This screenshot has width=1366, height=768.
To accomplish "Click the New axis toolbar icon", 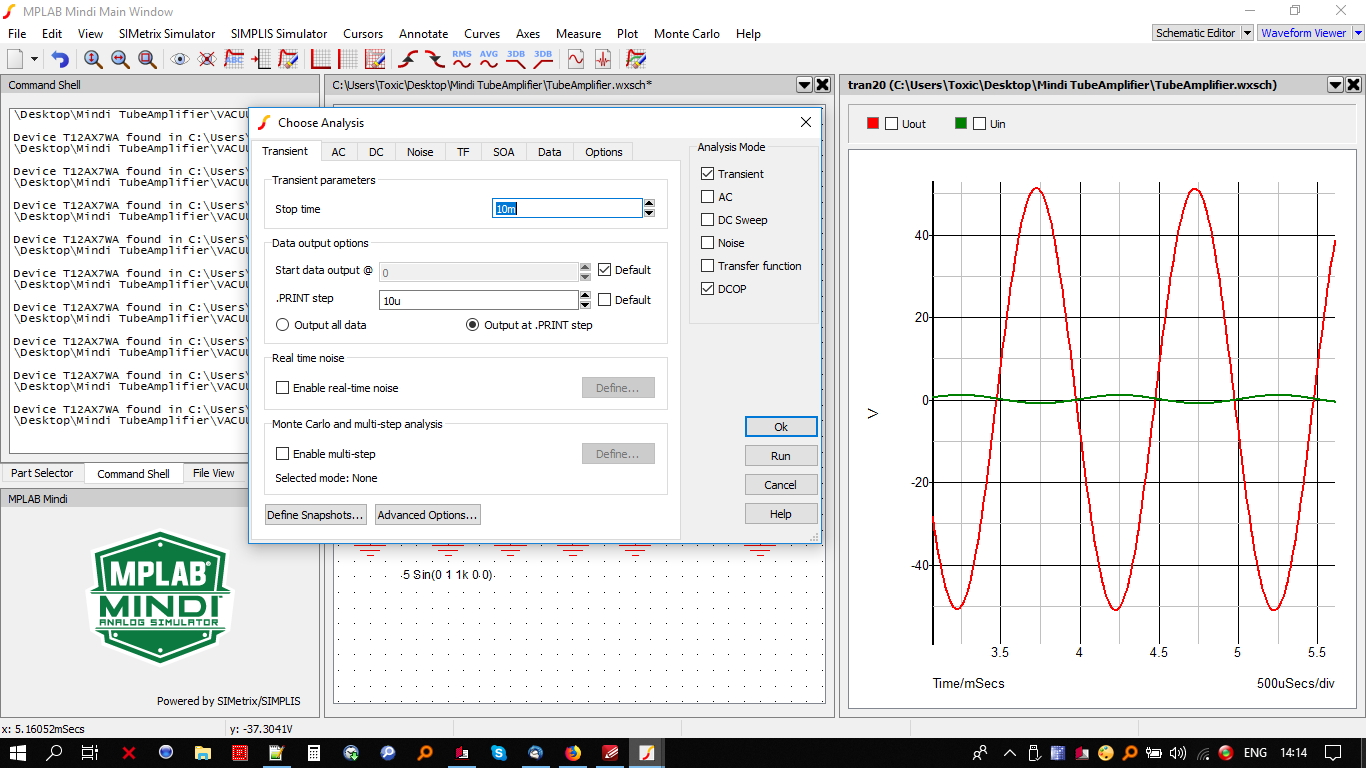I will pyautogui.click(x=348, y=59).
